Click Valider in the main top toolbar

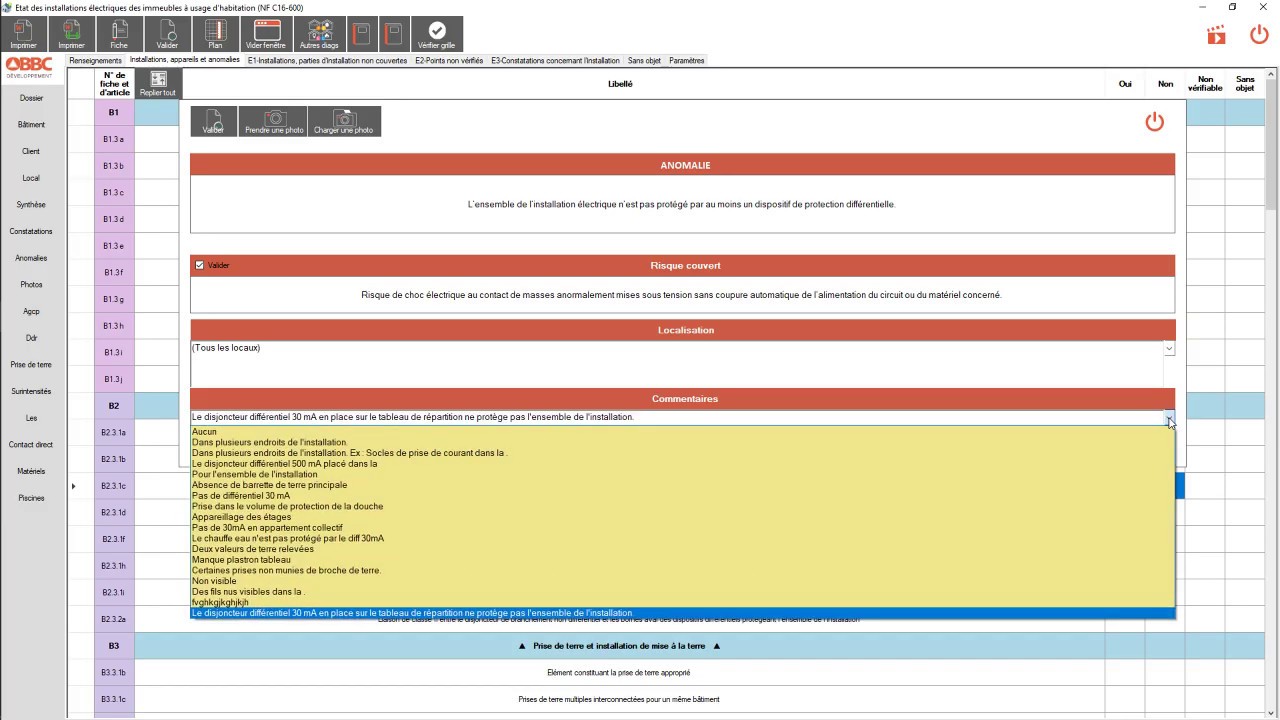pyautogui.click(x=167, y=34)
